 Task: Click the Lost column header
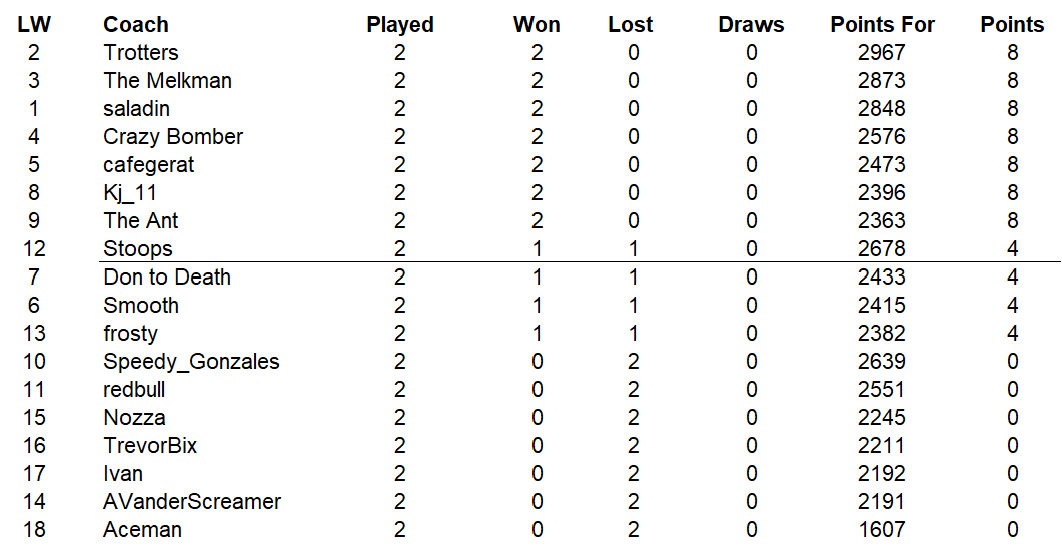tap(631, 25)
